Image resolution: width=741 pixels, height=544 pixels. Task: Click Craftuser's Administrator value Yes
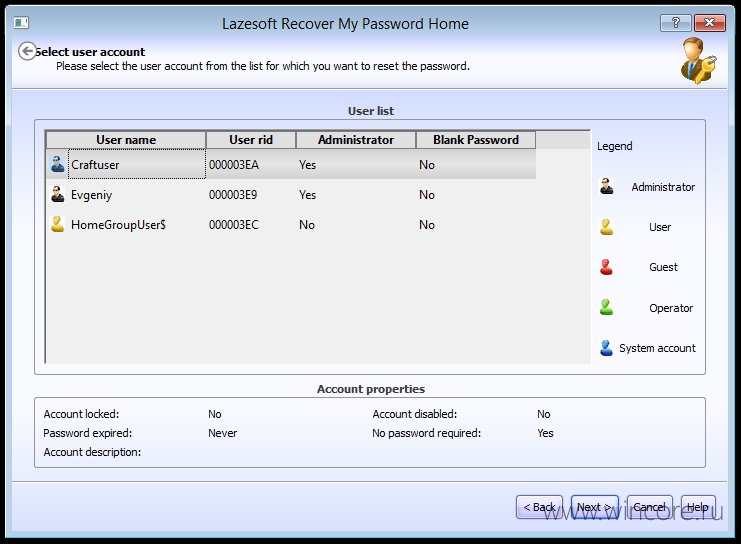click(308, 164)
